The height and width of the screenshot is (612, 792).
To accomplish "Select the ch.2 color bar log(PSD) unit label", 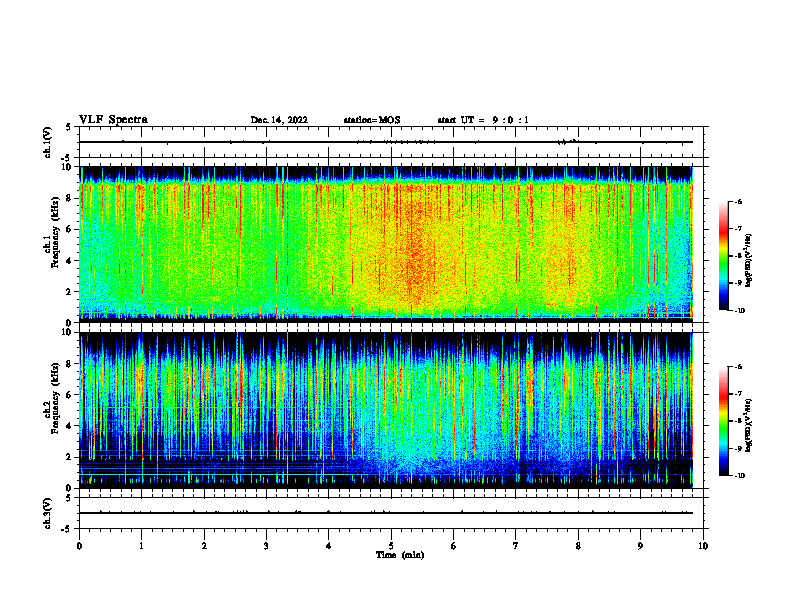I will coord(748,425).
